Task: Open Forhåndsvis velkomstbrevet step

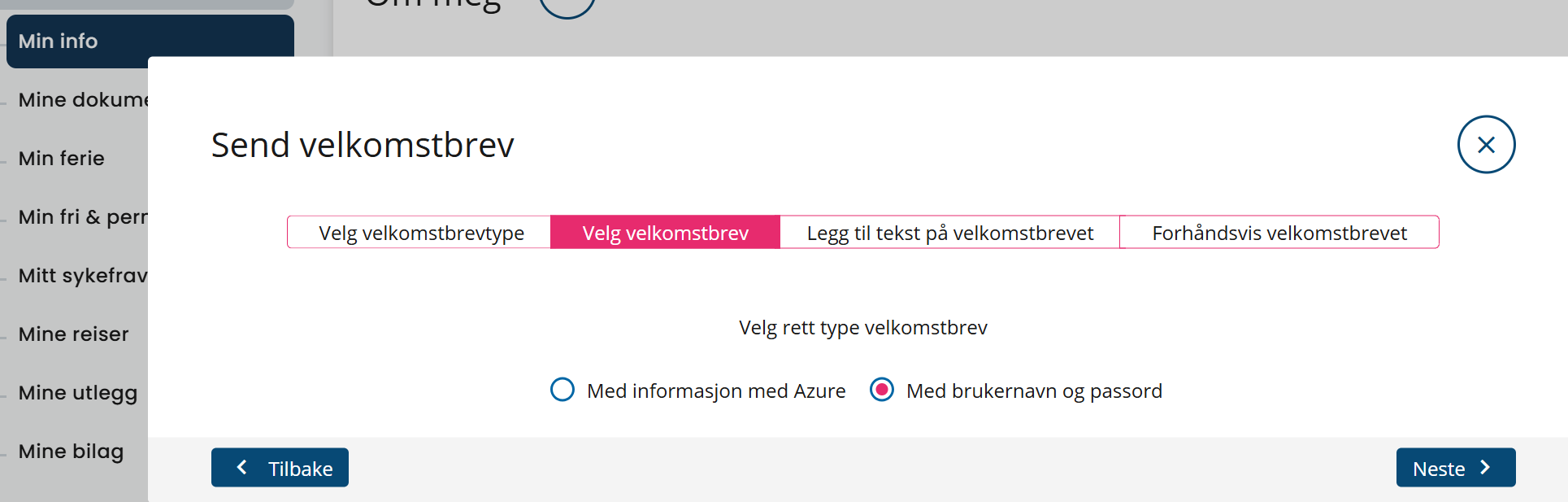Action: (1279, 233)
